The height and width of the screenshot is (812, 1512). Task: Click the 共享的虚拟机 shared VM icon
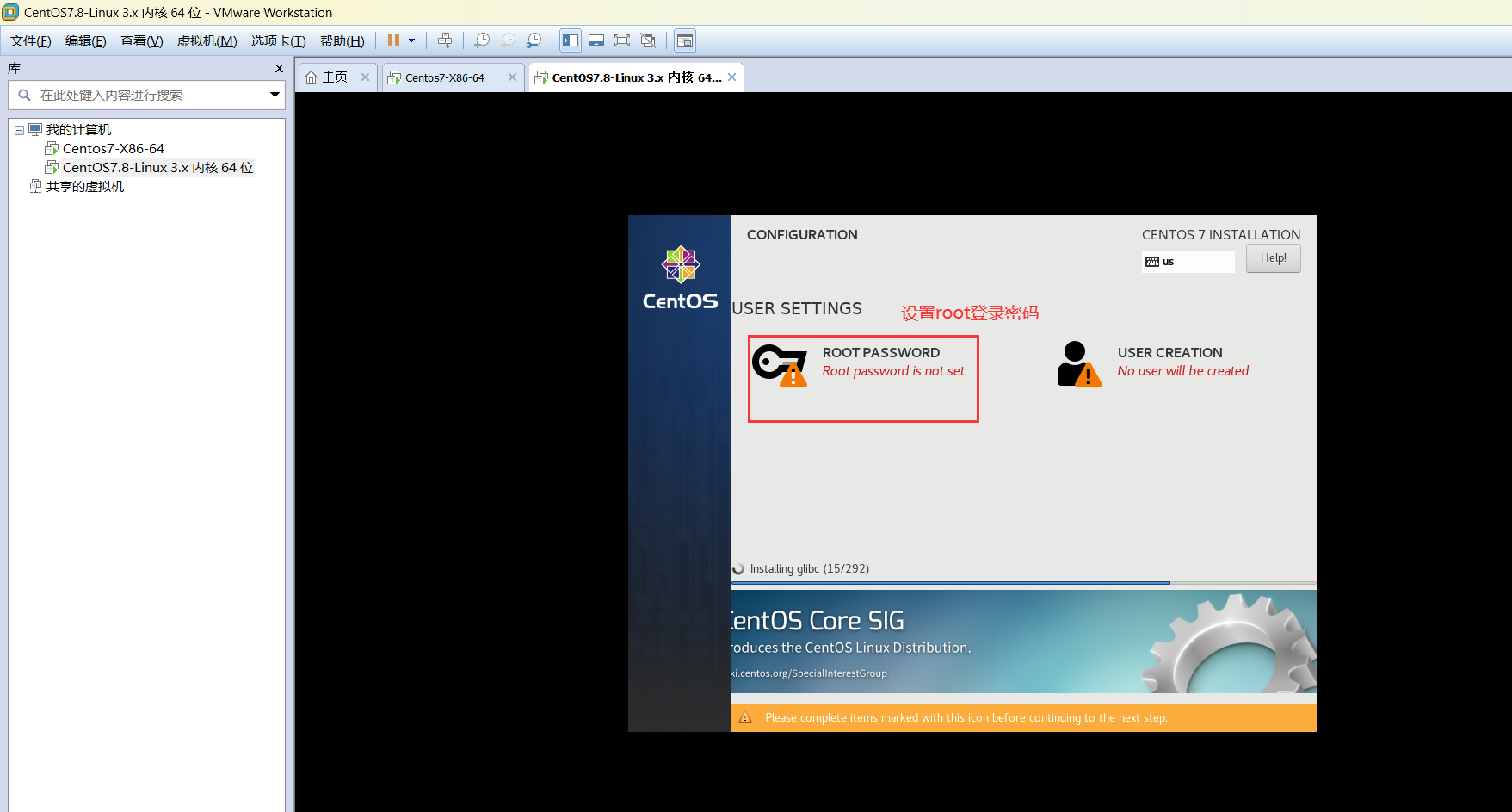[35, 186]
